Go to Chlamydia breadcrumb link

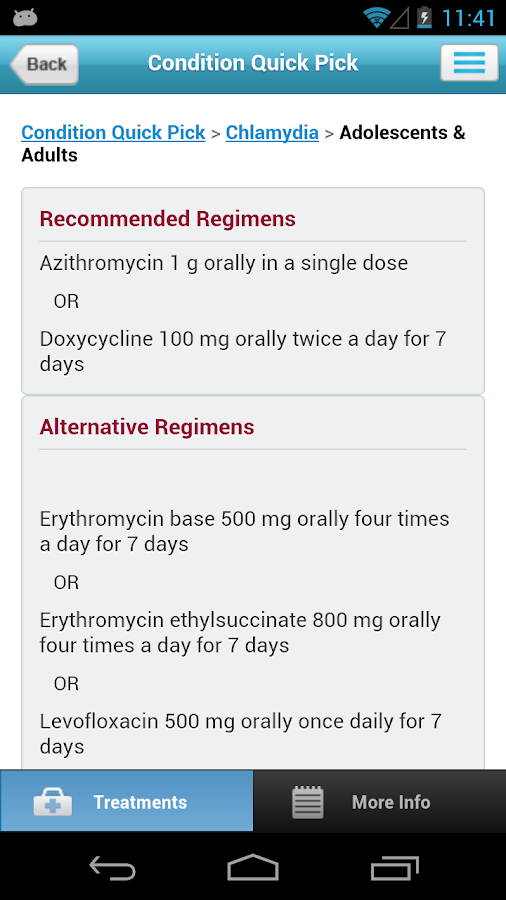[x=272, y=133]
